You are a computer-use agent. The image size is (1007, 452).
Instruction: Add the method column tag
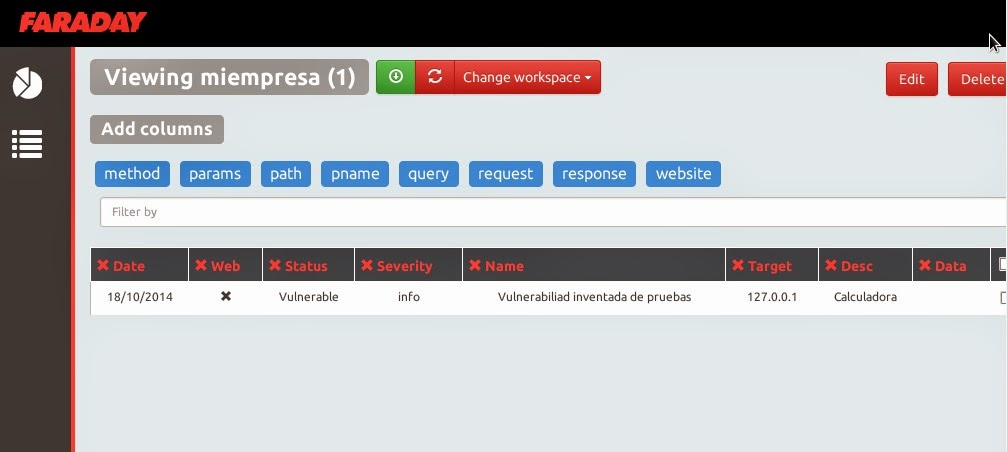pos(132,174)
